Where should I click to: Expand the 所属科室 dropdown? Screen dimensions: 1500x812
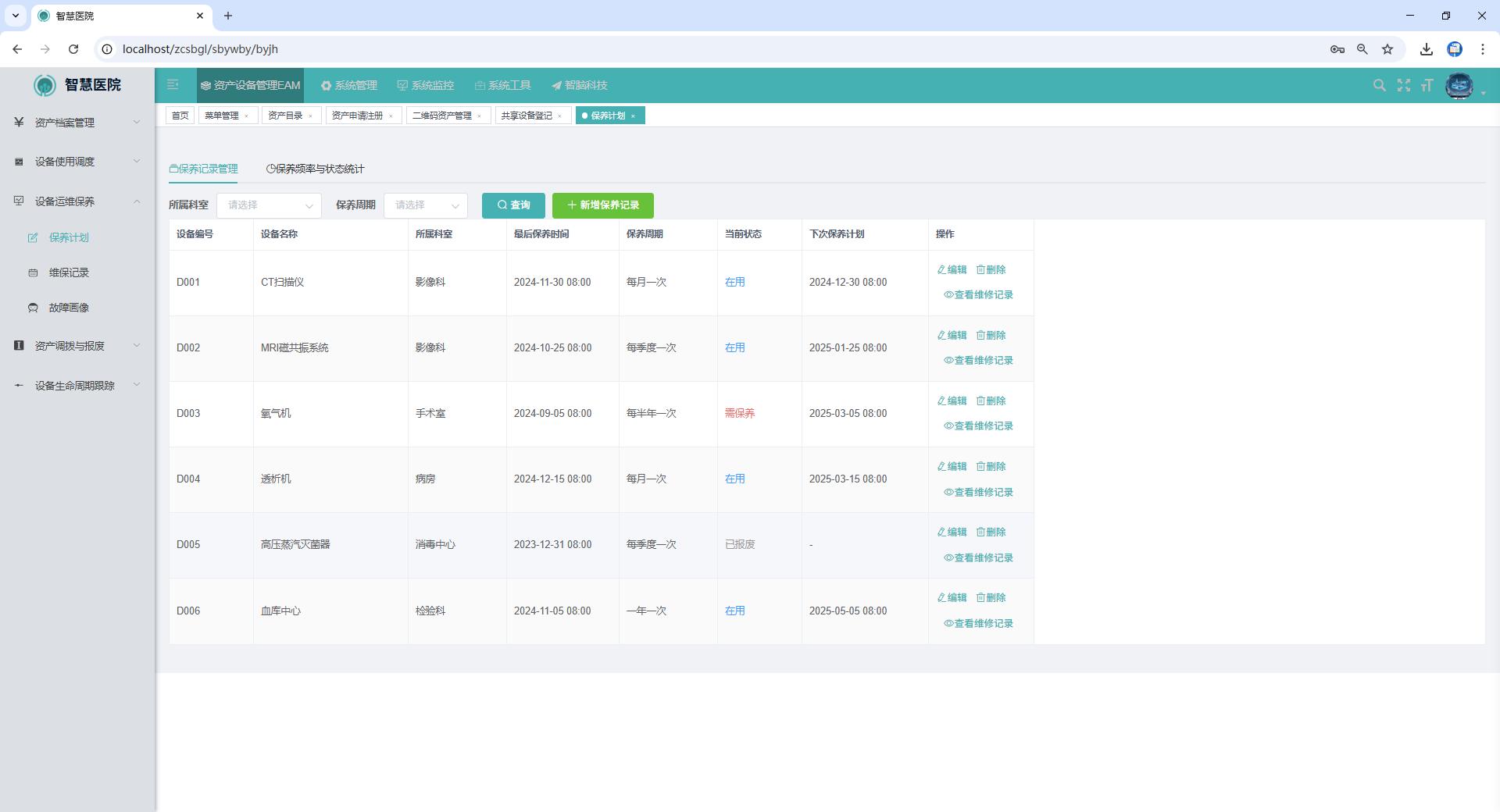tap(269, 205)
